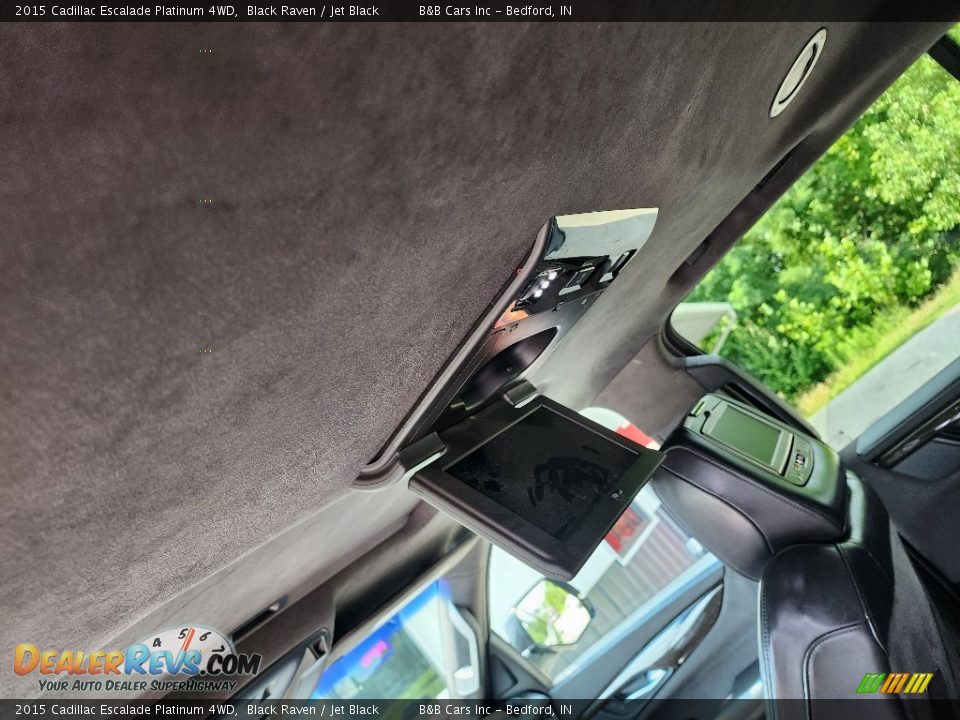Click the flip-down overhead DVD screen
This screenshot has height=720, width=960.
point(540,474)
